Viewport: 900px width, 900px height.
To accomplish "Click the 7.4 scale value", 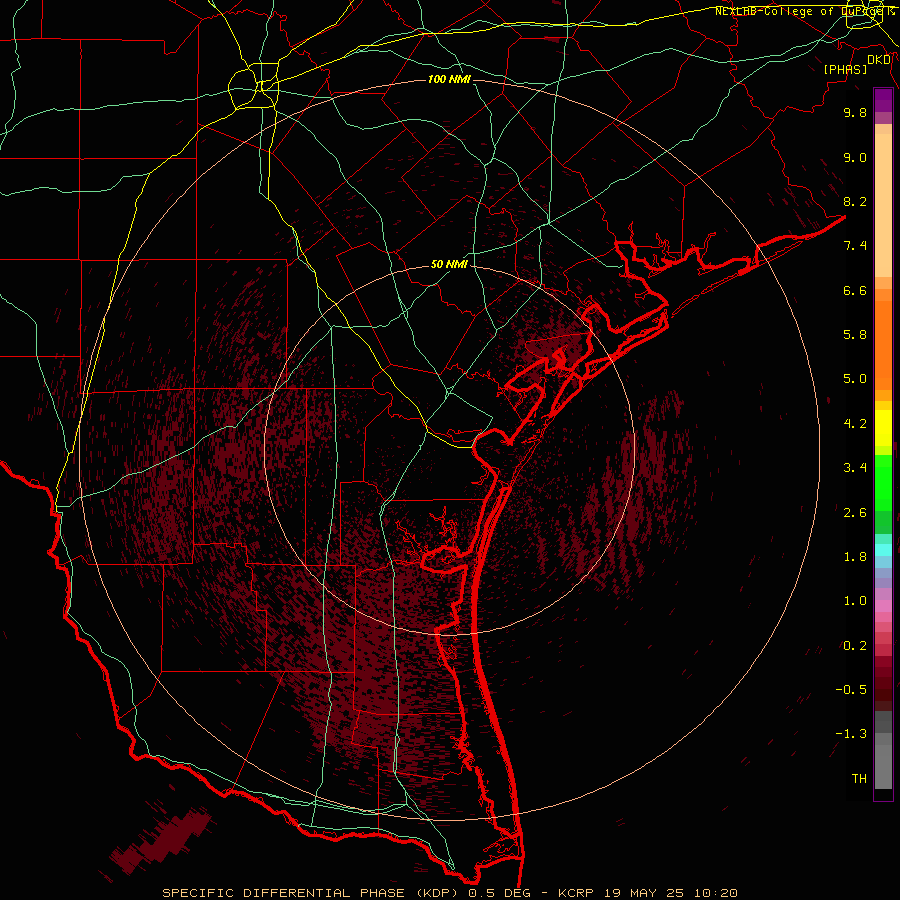I will 855,246.
